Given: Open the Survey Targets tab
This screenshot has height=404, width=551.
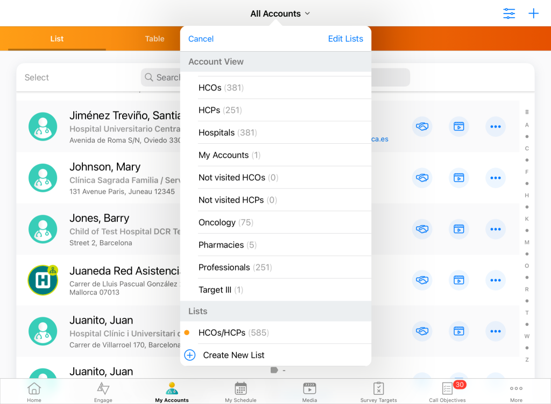Looking at the screenshot, I should 378,392.
